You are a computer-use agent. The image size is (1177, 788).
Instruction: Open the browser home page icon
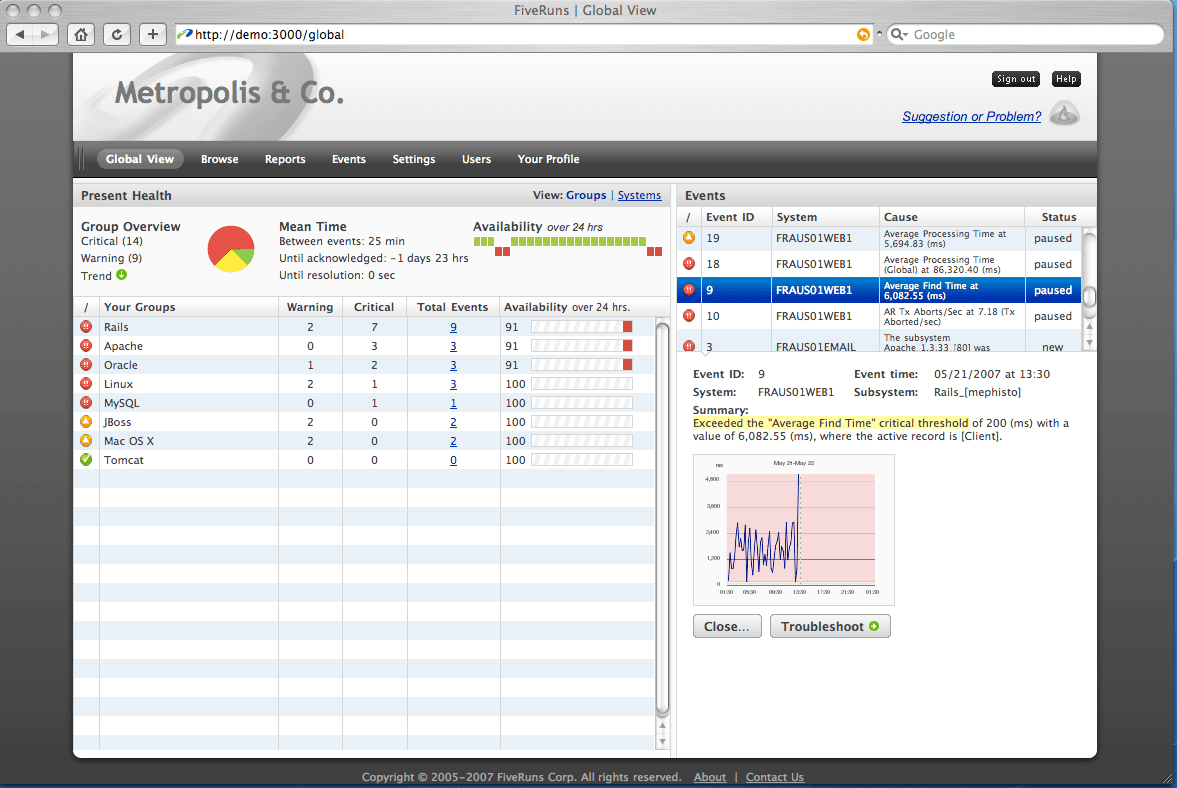81,35
